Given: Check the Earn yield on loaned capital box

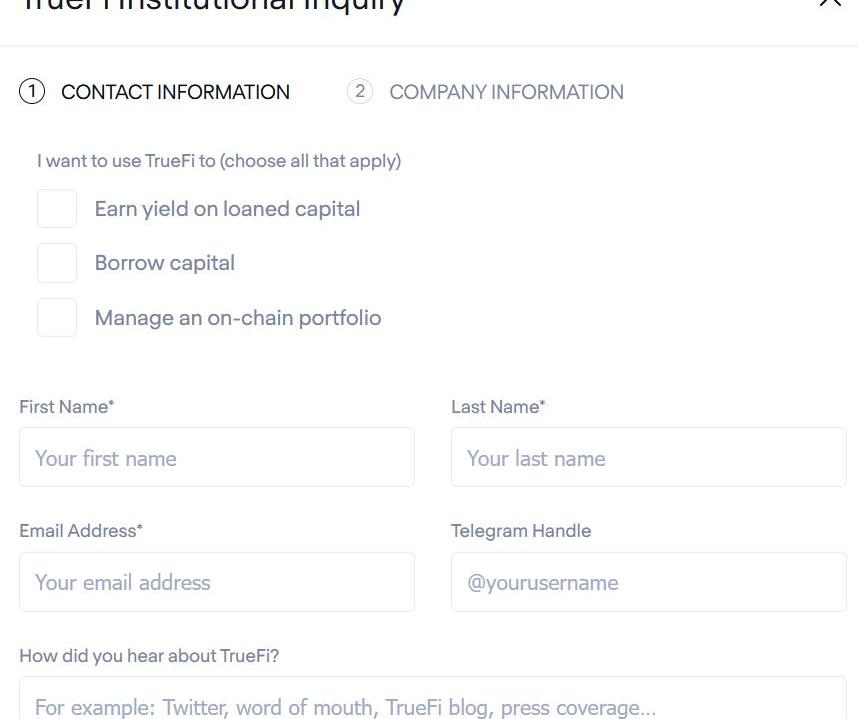Looking at the screenshot, I should pos(57,208).
